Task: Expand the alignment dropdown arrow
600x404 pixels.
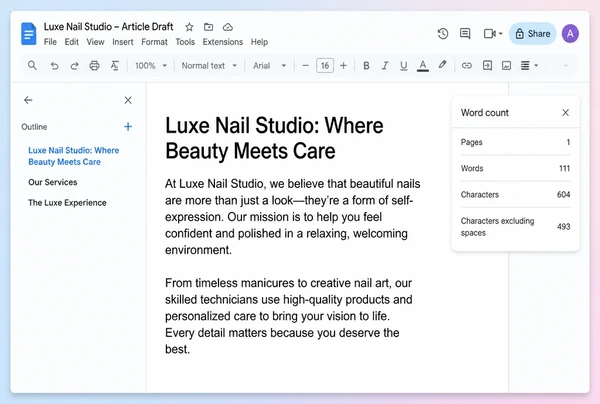Action: click(x=536, y=66)
